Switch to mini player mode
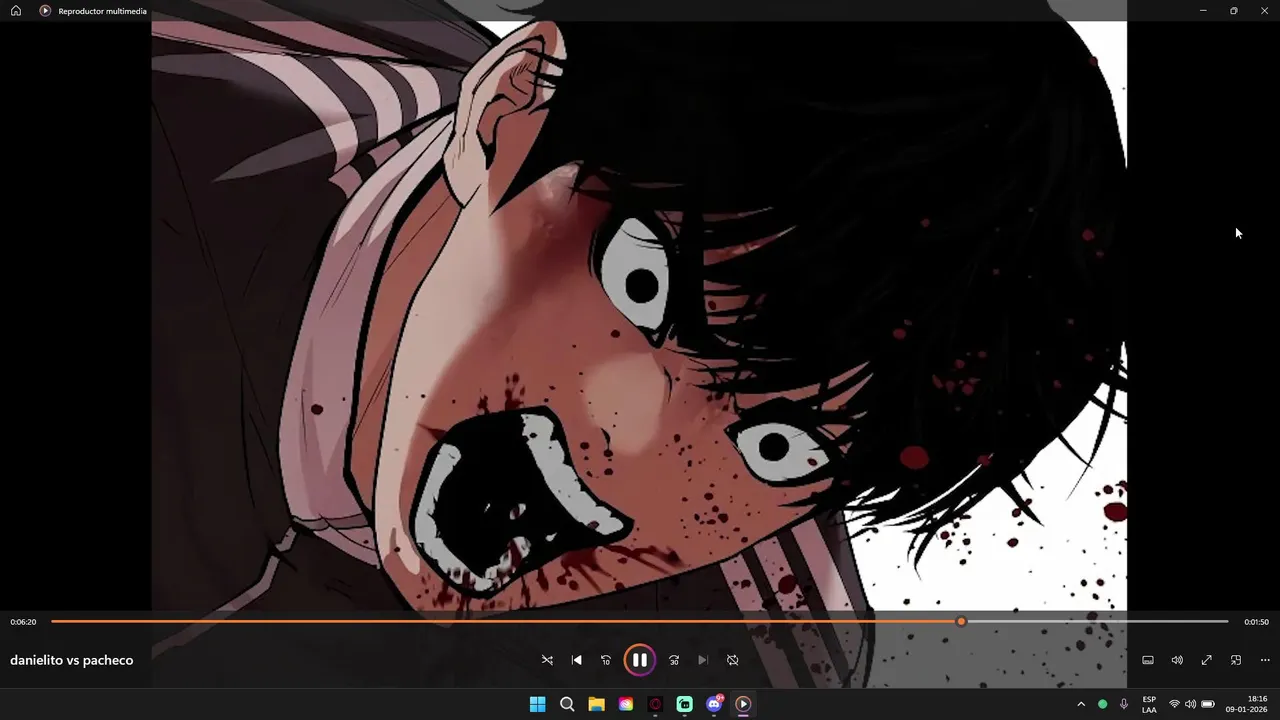Viewport: 1280px width, 720px height. click(1236, 660)
